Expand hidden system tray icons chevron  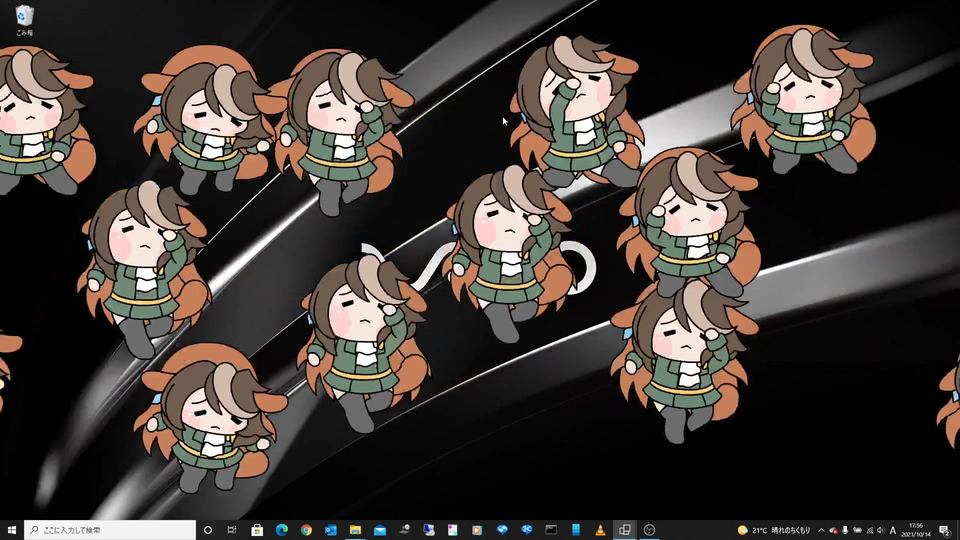point(821,530)
